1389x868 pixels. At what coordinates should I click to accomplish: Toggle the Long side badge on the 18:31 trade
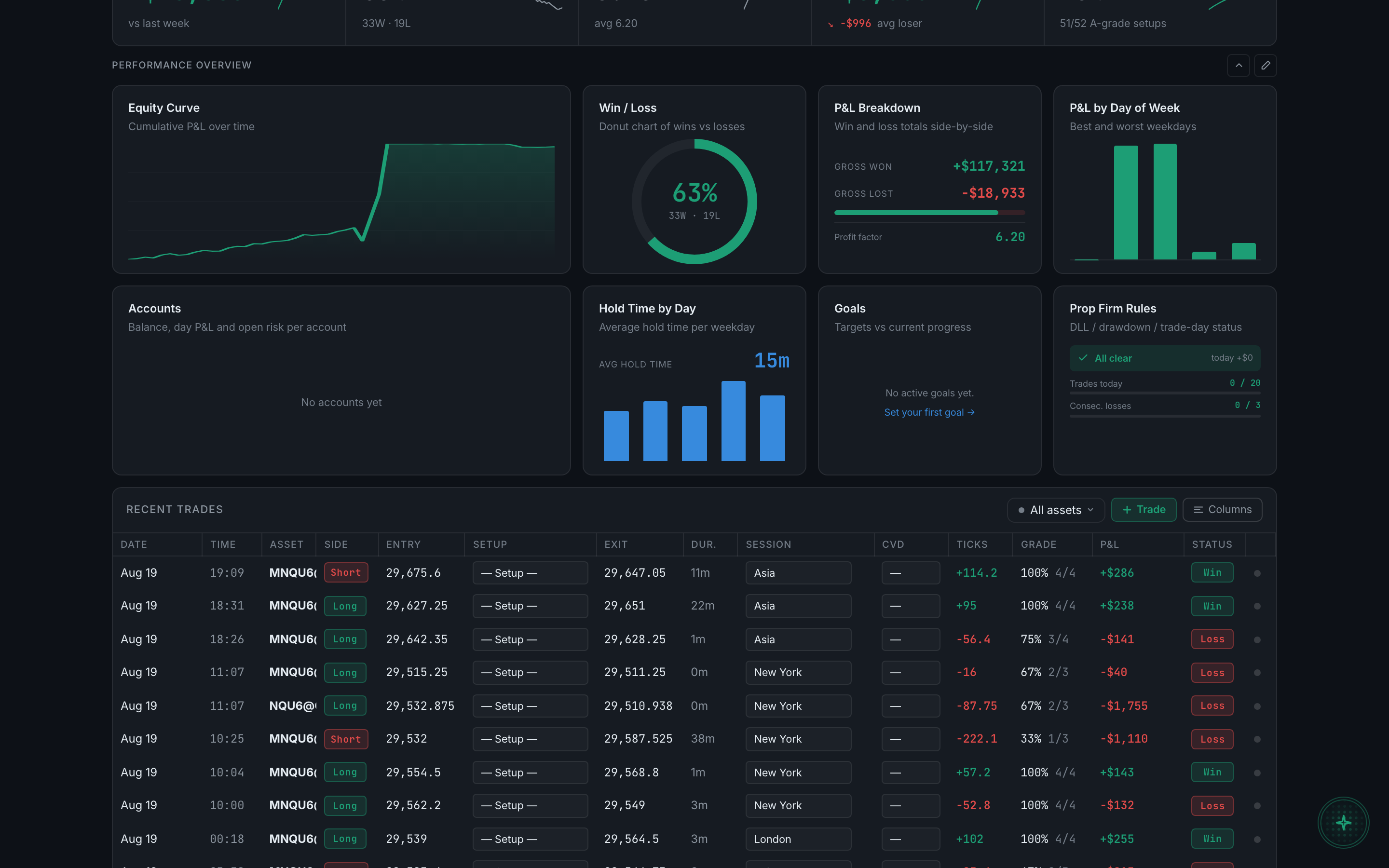(345, 606)
